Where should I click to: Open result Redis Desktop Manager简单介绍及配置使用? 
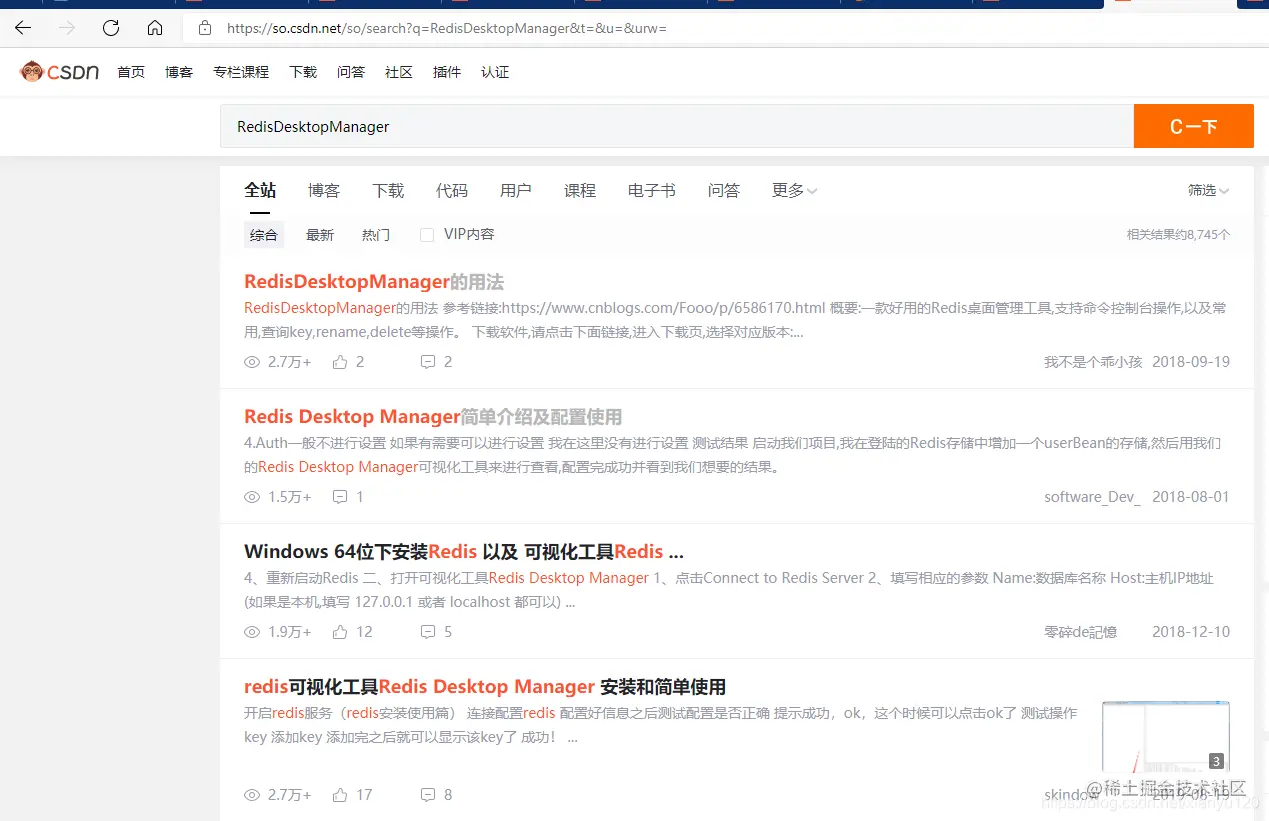(433, 417)
